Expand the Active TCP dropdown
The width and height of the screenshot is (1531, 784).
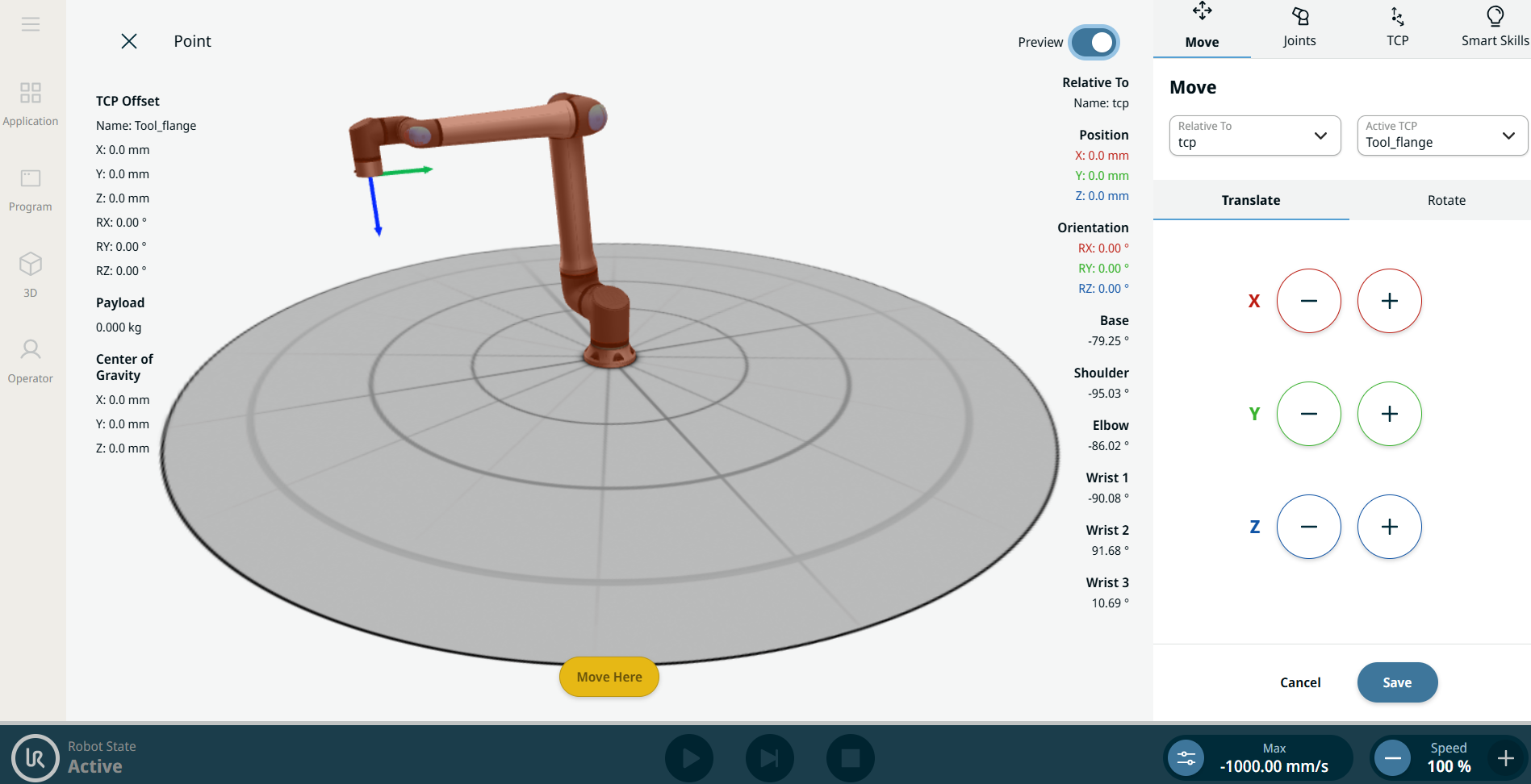coord(1441,136)
